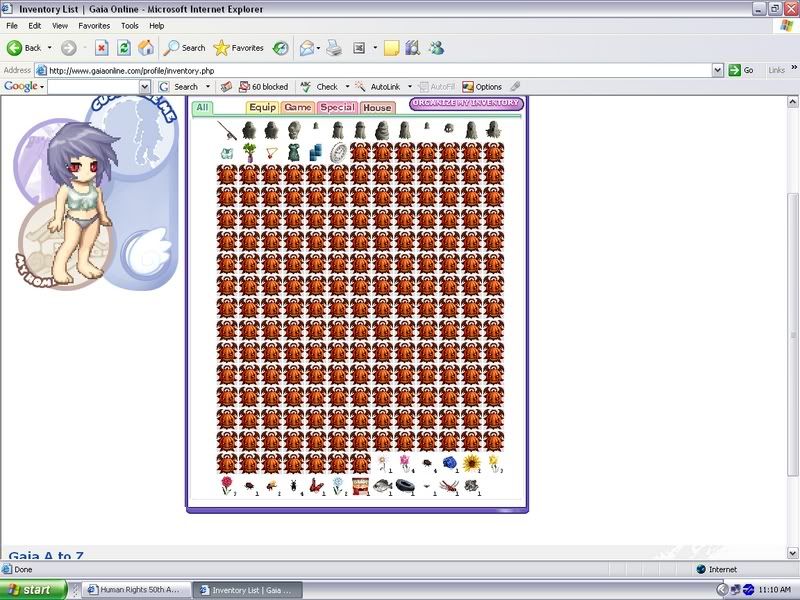Stop page loading with the red X icon
Screen dimensions: 800x600
pyautogui.click(x=102, y=48)
